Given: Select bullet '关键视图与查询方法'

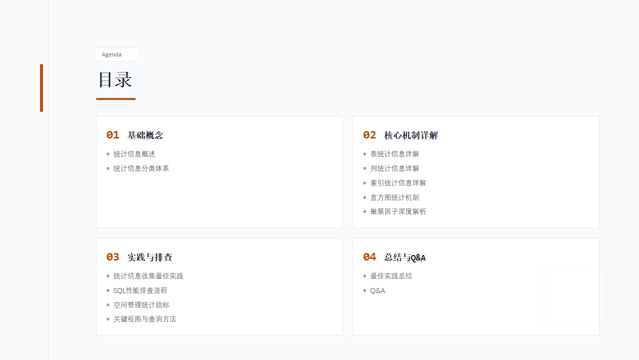Looking at the screenshot, I should pos(145,319).
